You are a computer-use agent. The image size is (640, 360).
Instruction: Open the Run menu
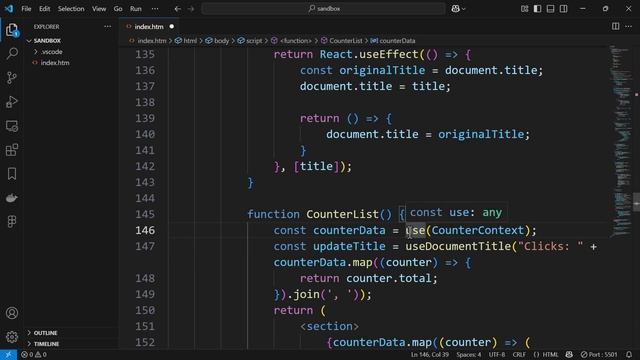click(136, 9)
